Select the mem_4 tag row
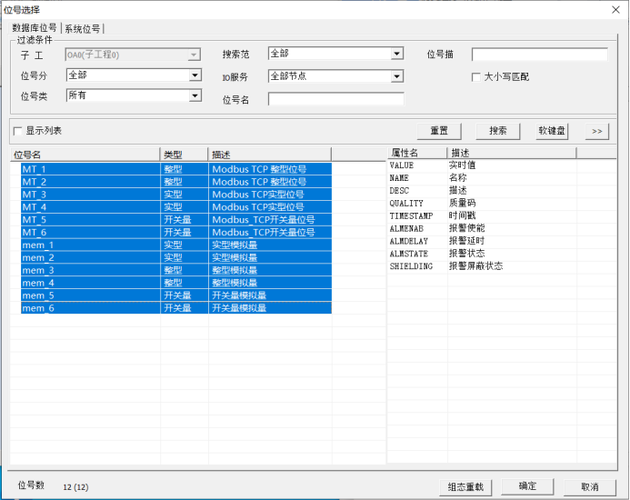Image resolution: width=630 pixels, height=500 pixels. (176, 283)
